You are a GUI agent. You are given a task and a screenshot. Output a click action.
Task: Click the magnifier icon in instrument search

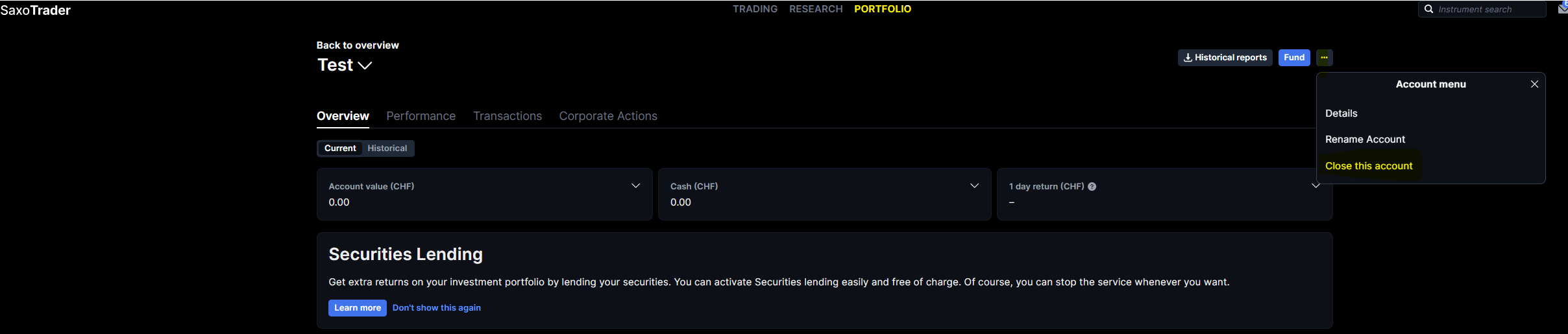(x=1428, y=9)
